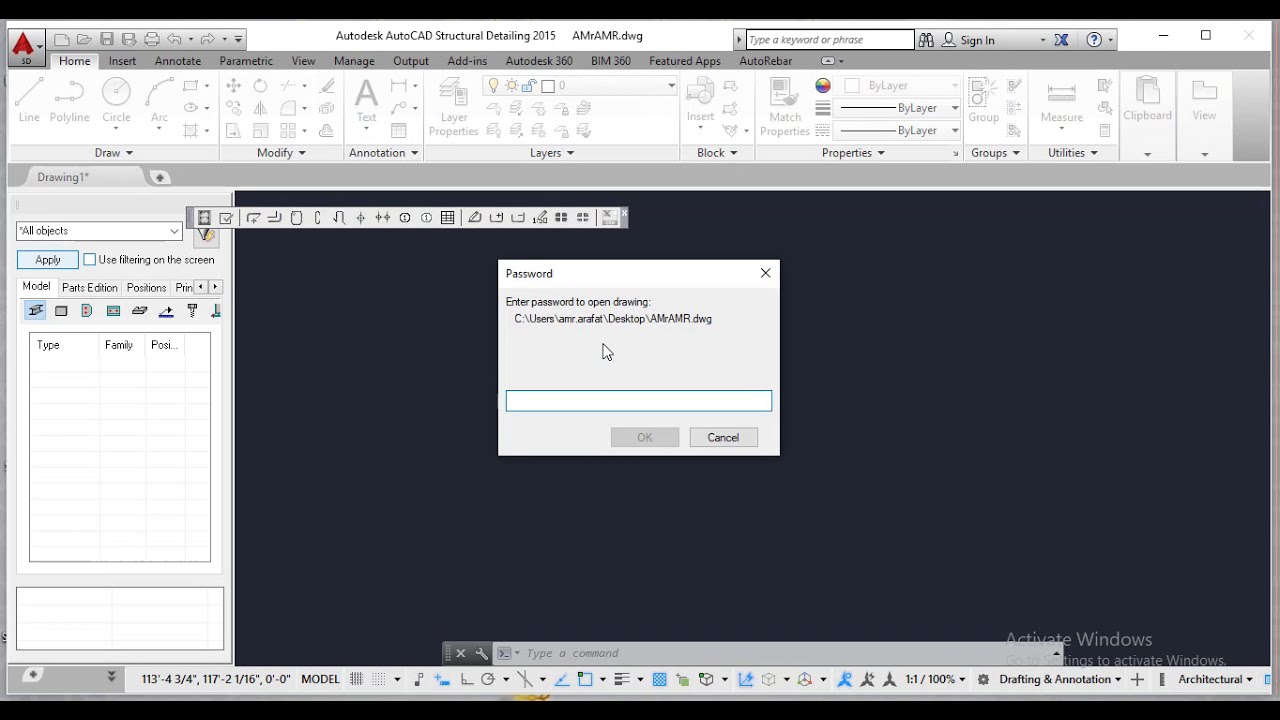1280x720 pixels.
Task: Click the Move tool in Modify panel
Action: (233, 86)
